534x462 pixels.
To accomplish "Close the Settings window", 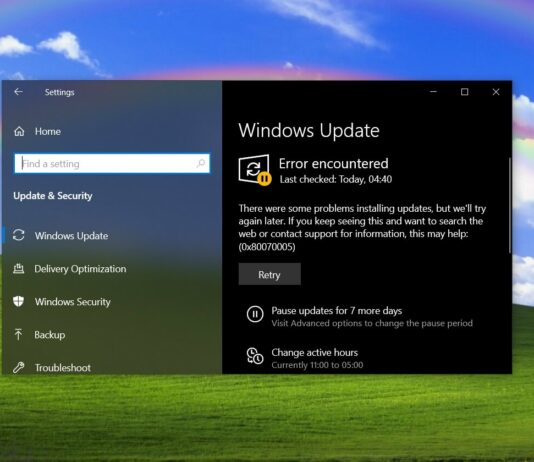I will click(496, 92).
